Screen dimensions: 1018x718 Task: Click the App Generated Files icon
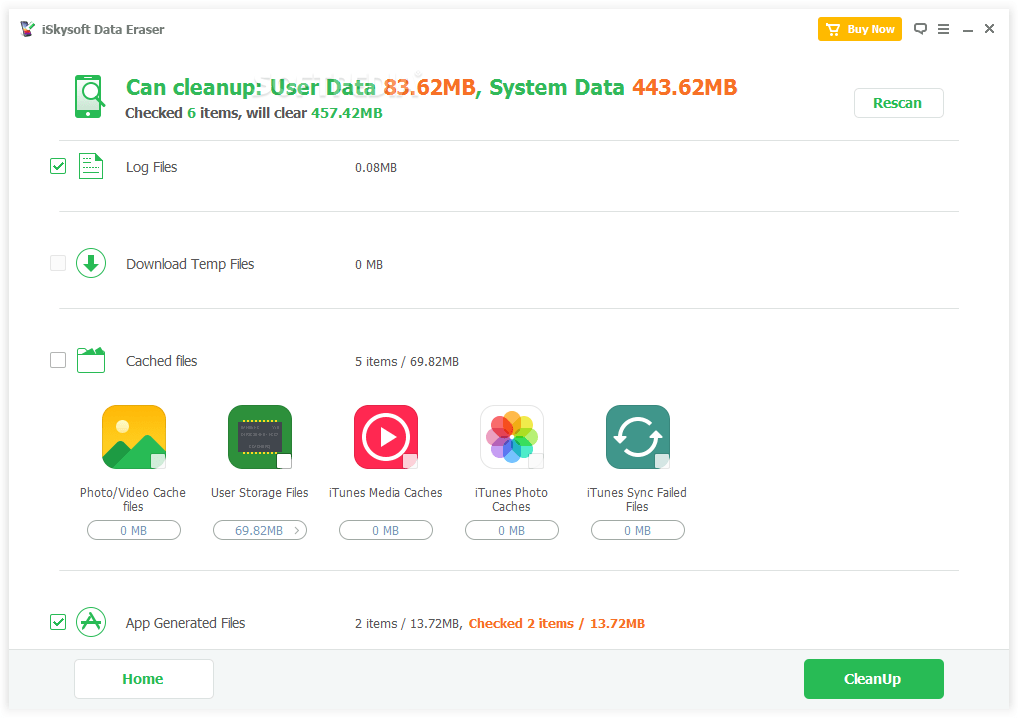91,622
